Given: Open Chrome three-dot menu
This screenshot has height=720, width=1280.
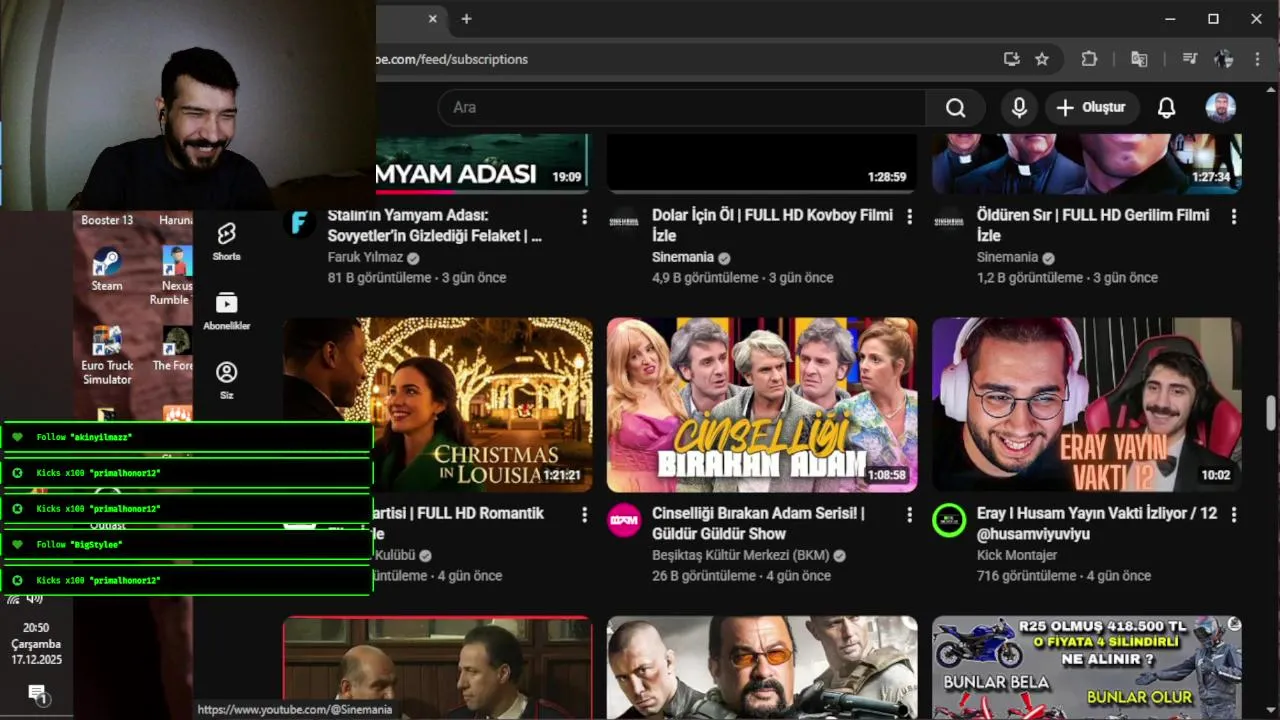Looking at the screenshot, I should click(1257, 59).
